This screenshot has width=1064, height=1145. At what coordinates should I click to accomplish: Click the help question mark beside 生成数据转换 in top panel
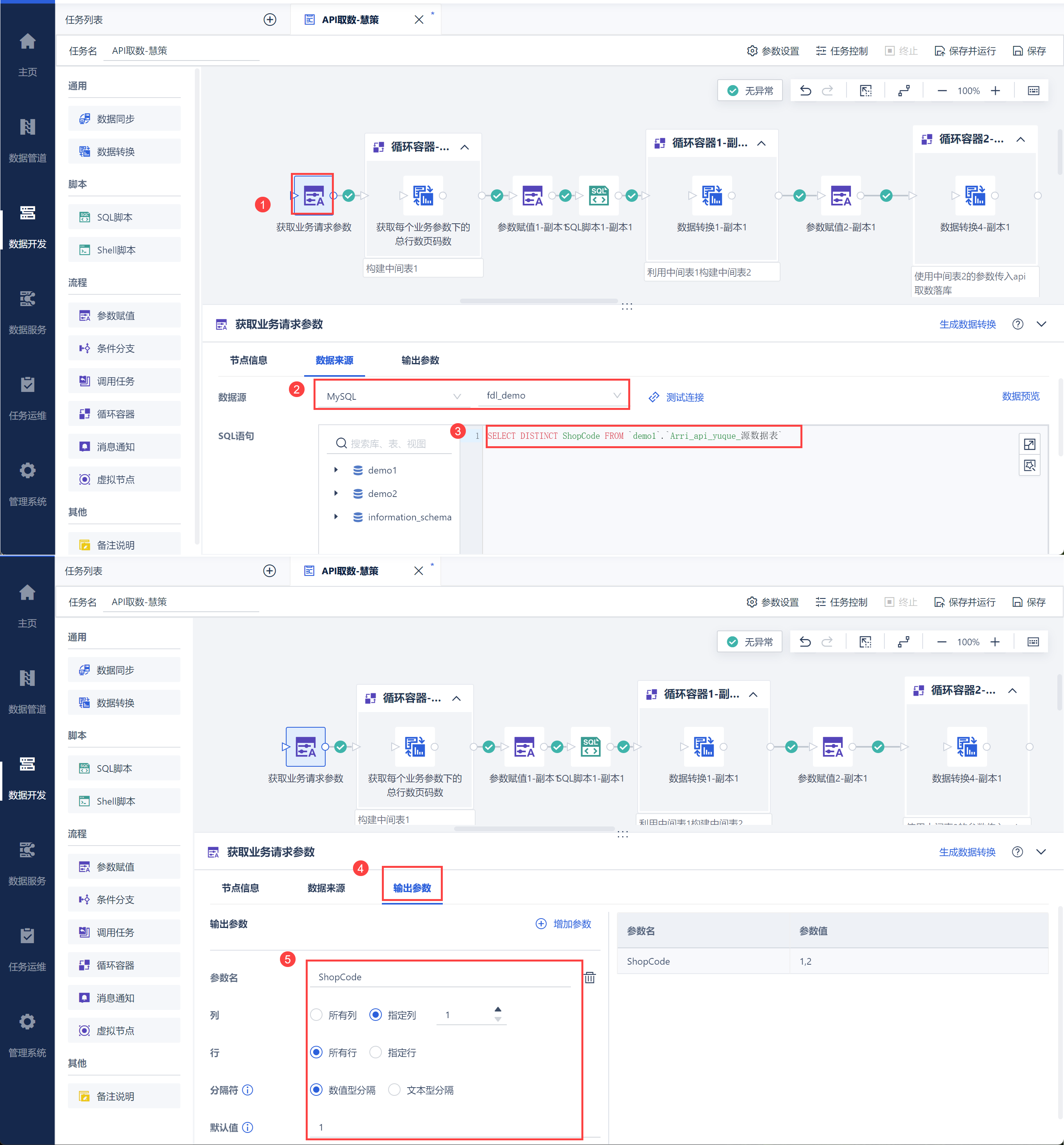pyautogui.click(x=1018, y=324)
